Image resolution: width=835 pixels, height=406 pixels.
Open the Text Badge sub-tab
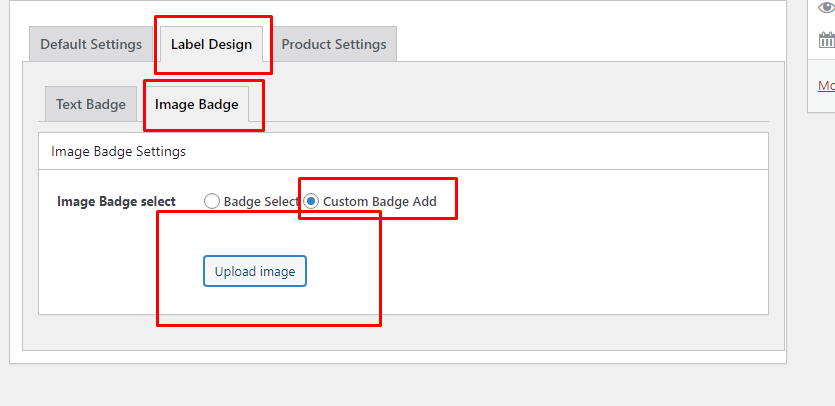click(x=91, y=104)
